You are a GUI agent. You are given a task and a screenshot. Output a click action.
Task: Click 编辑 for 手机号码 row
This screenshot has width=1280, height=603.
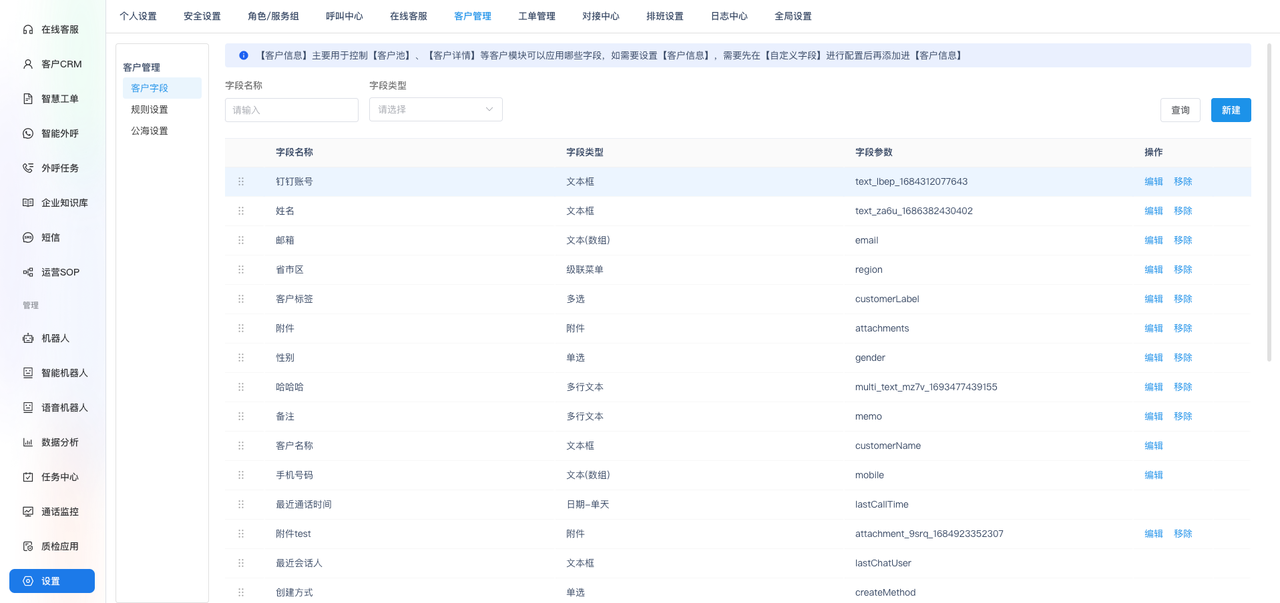(1154, 475)
